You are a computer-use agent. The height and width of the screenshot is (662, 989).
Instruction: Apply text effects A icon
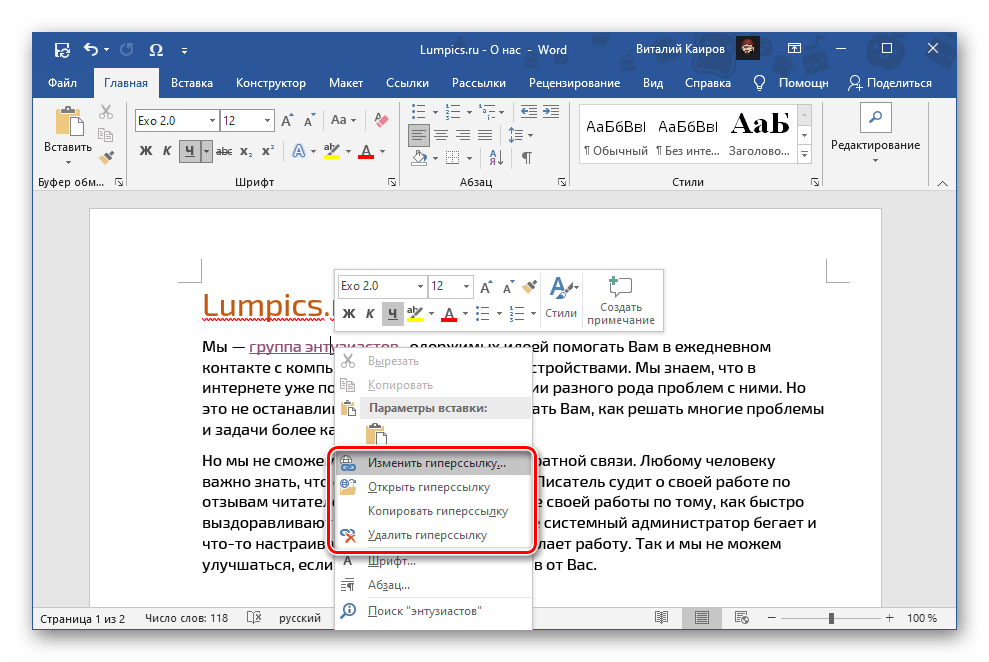coord(299,151)
